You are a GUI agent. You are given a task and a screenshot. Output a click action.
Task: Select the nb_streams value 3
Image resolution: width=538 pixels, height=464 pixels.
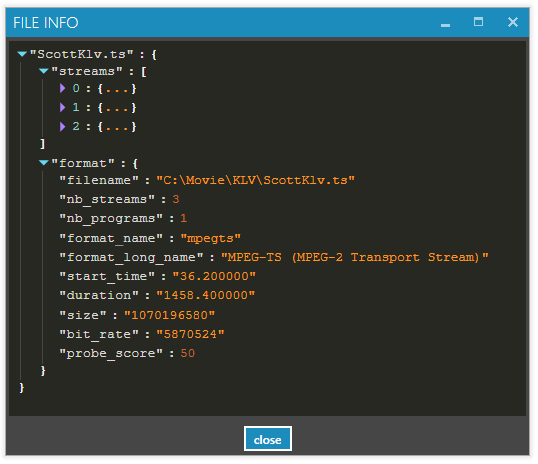pos(176,199)
